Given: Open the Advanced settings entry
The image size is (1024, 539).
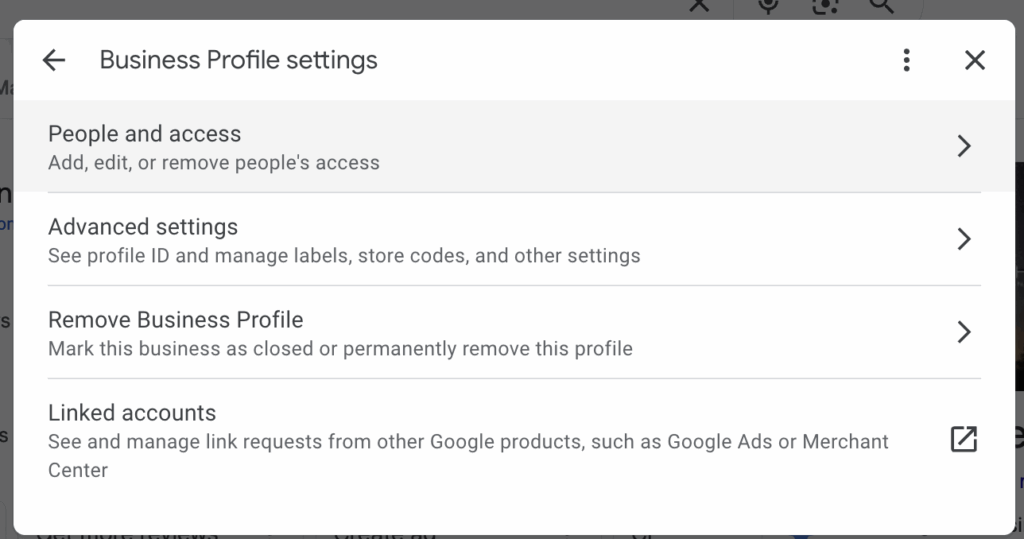Looking at the screenshot, I should coord(514,239).
